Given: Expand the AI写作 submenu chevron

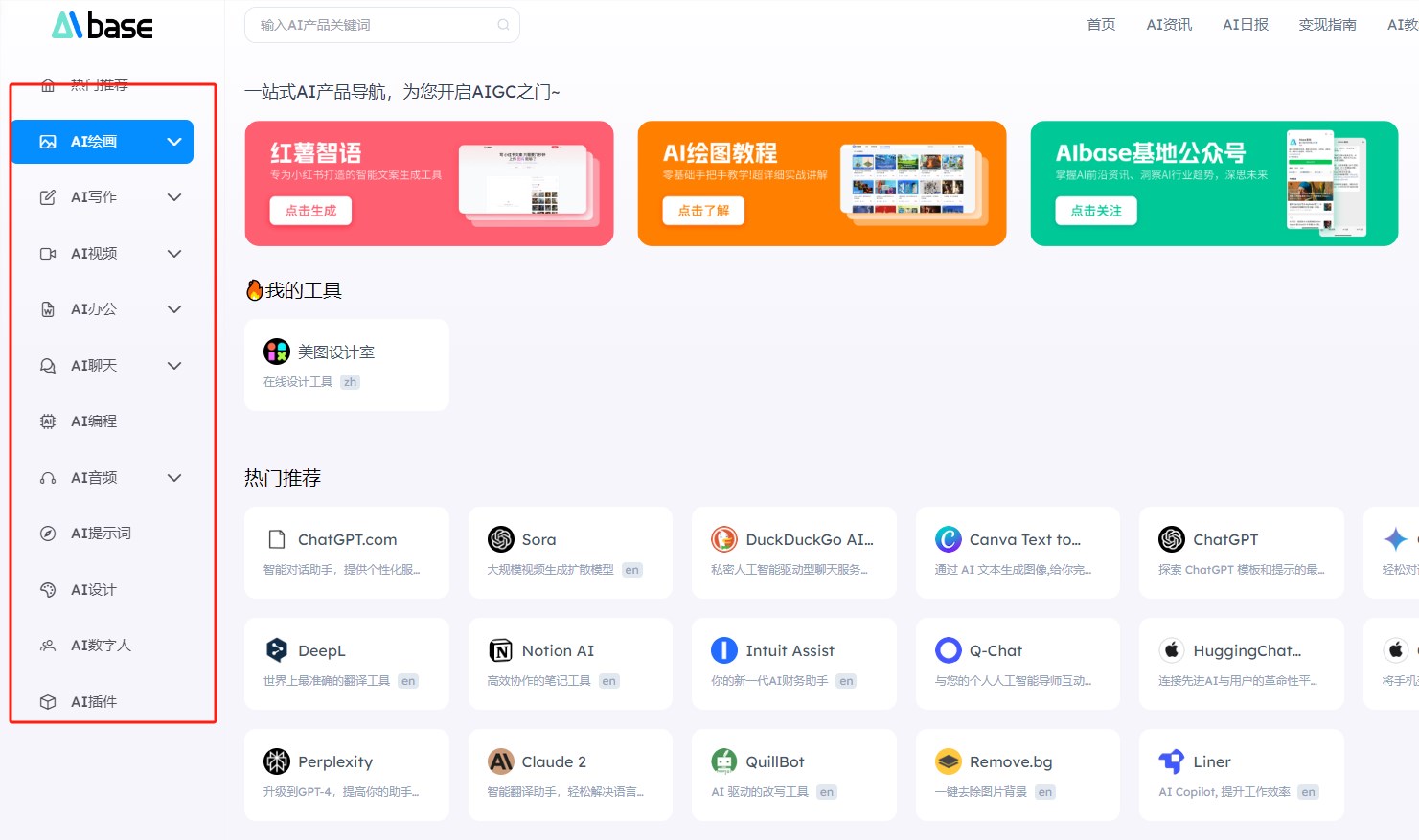Looking at the screenshot, I should tap(174, 197).
